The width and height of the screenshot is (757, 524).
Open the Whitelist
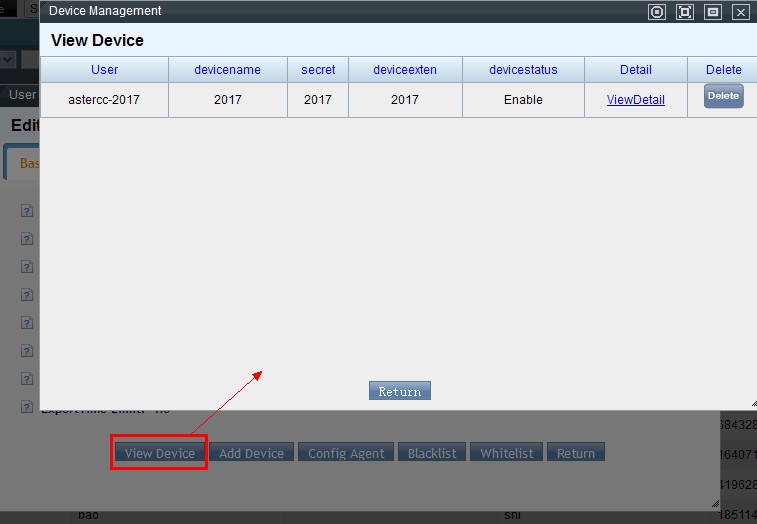click(507, 453)
